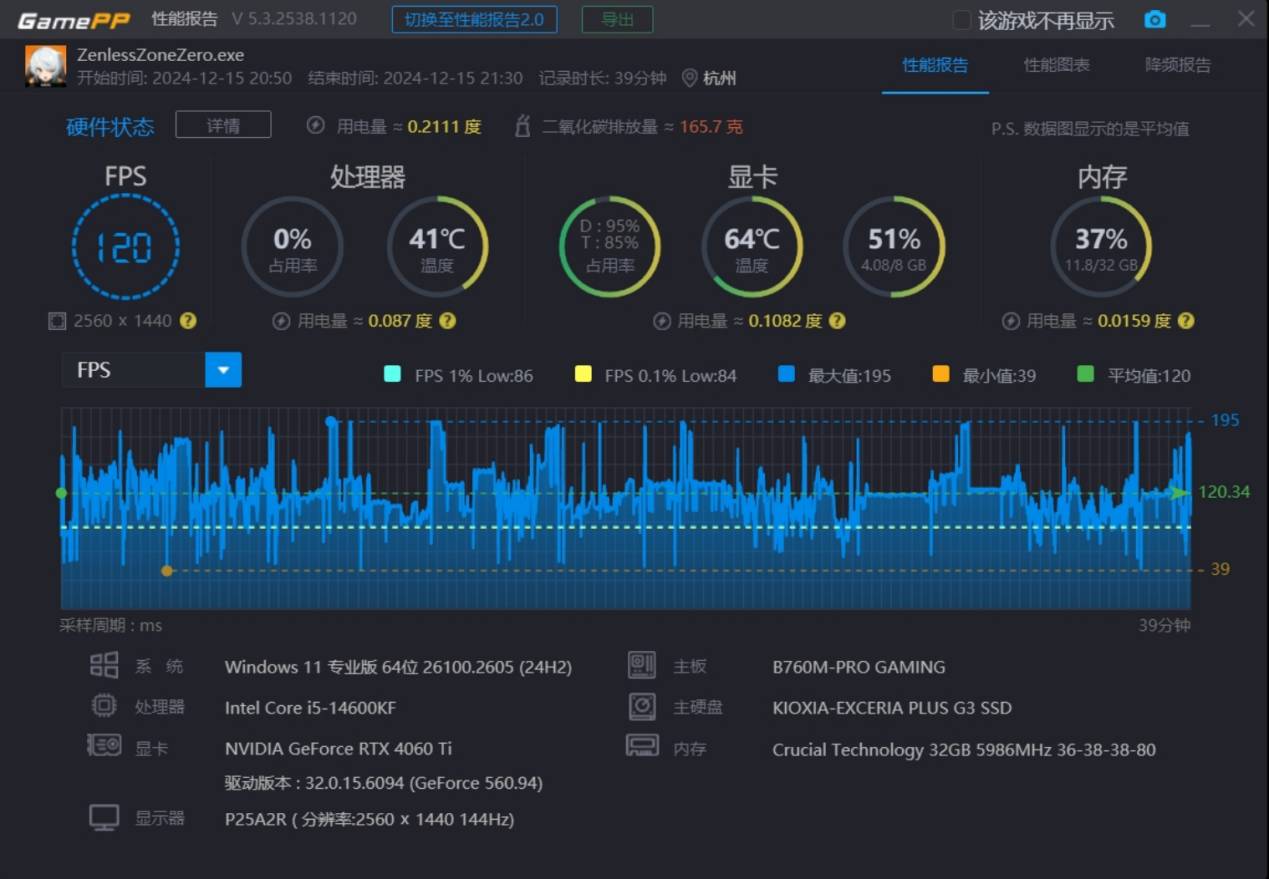This screenshot has width=1269, height=879.
Task: Click the power icon beside memory 用电量
Action: coord(1011,321)
